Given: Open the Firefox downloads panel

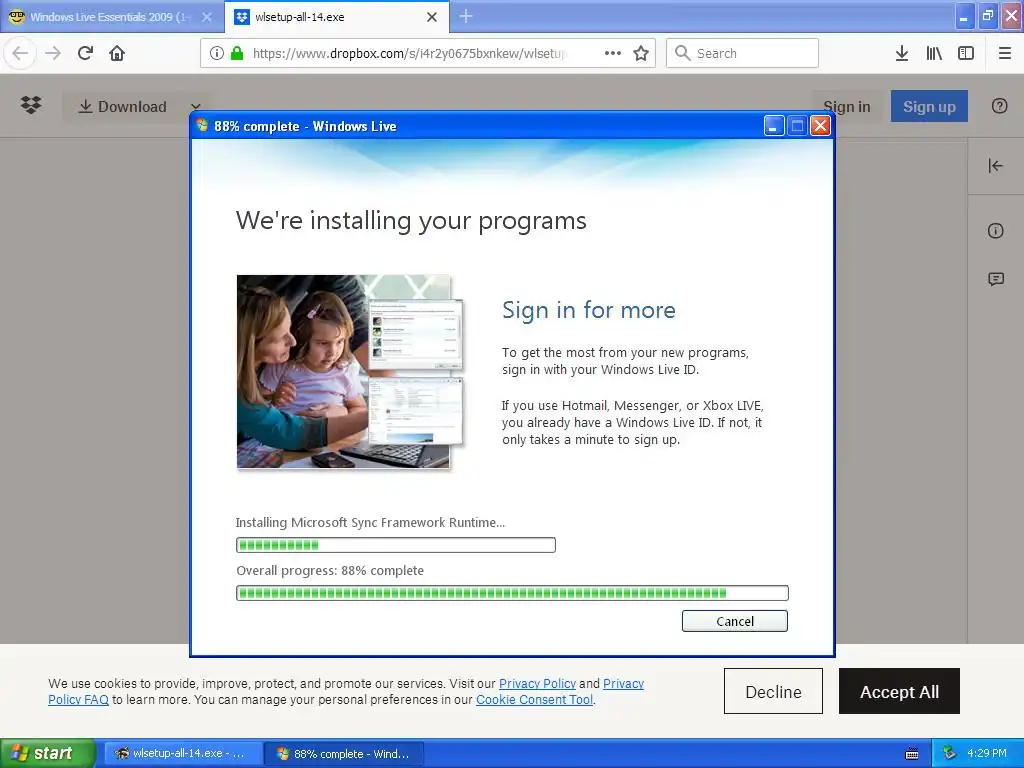Looking at the screenshot, I should click(902, 53).
